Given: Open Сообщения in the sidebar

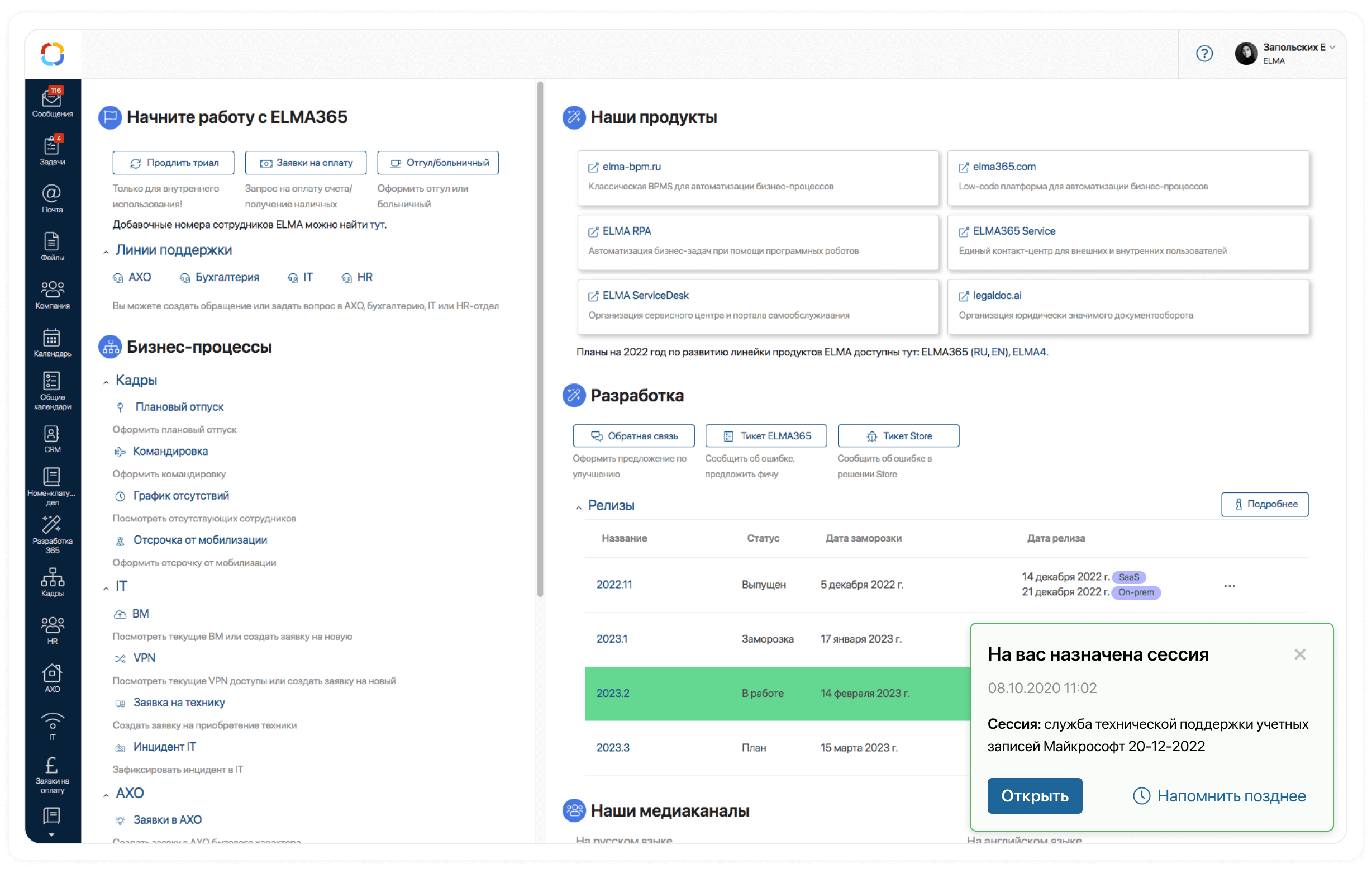Looking at the screenshot, I should [53, 103].
